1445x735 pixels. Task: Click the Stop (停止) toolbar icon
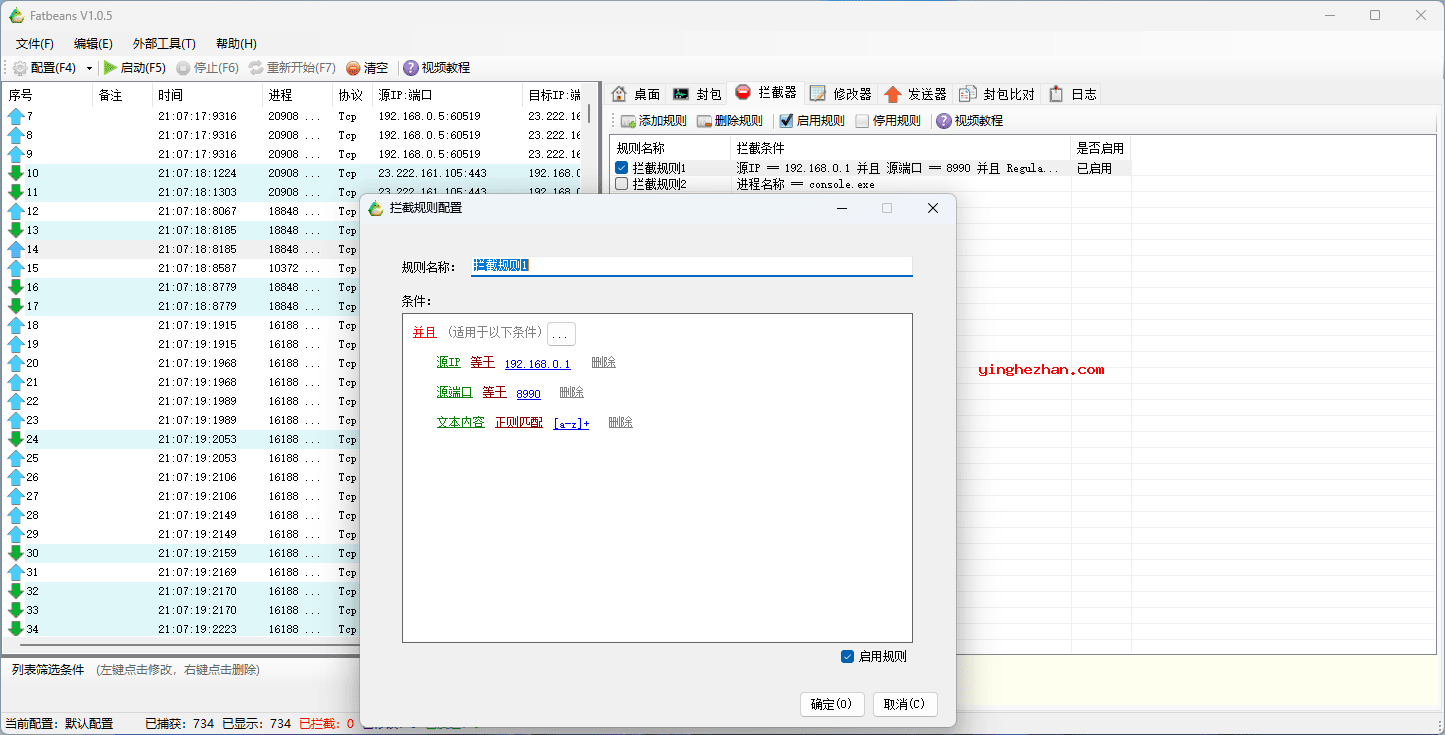tap(183, 68)
